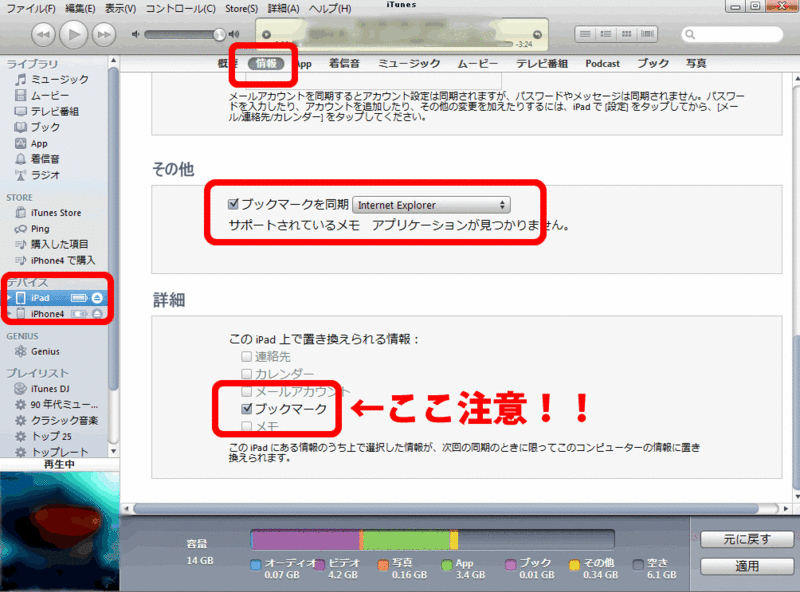The height and width of the screenshot is (592, 800).
Task: Open the 編集(E) menu
Action: (80, 9)
